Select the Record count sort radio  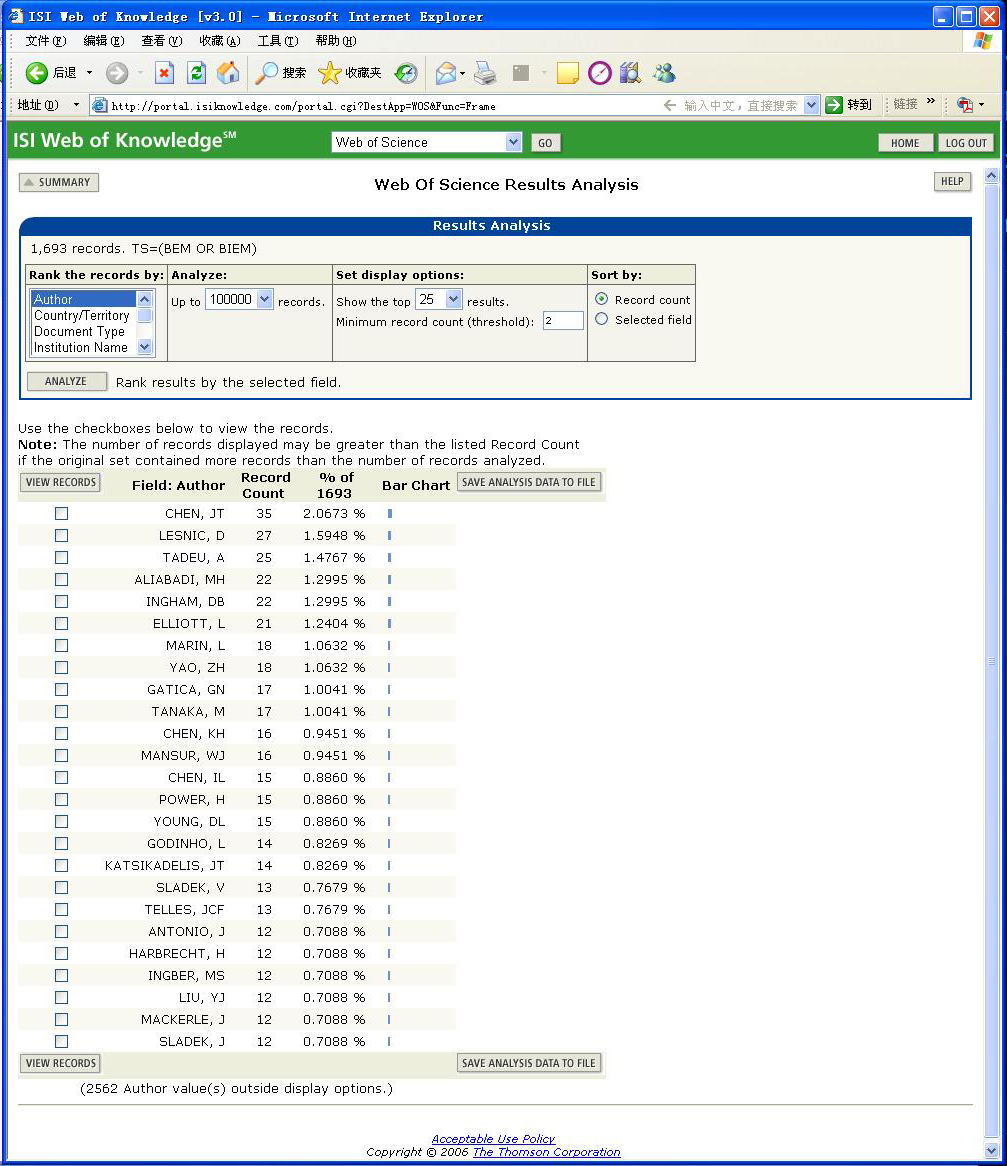[x=602, y=299]
